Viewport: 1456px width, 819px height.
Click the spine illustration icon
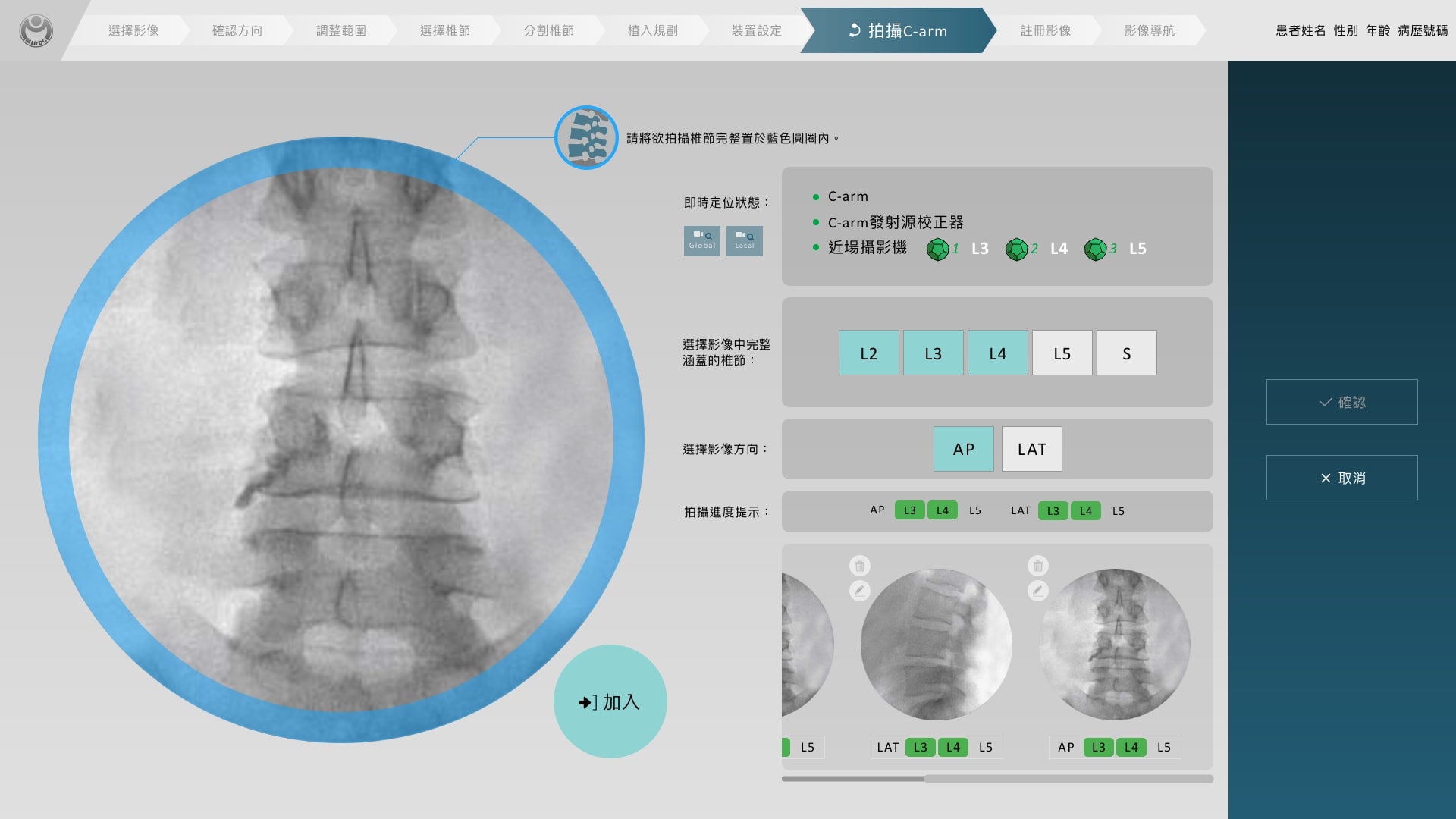[x=586, y=138]
